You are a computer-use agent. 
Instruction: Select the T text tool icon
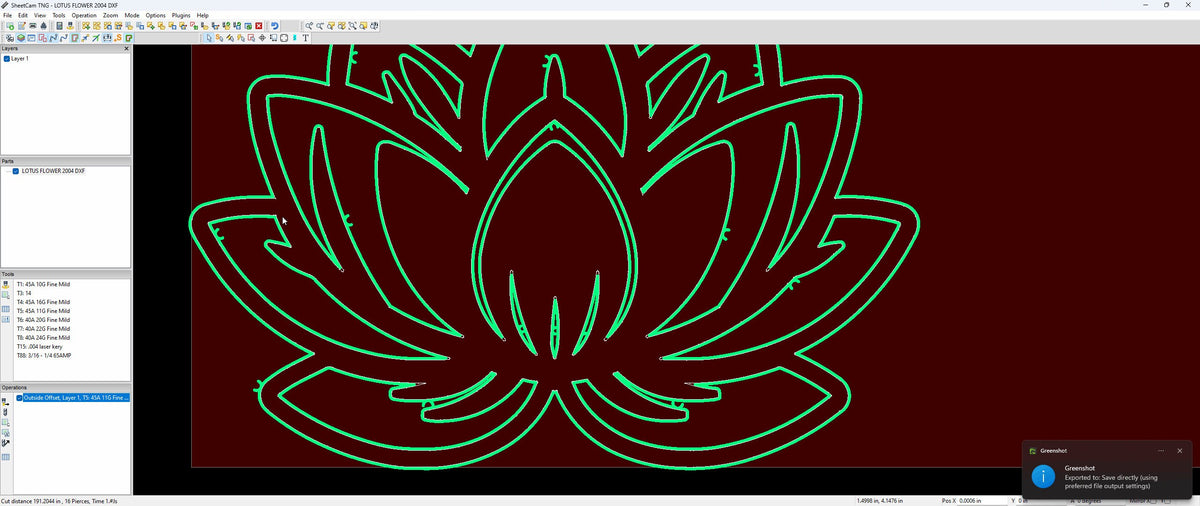305,38
